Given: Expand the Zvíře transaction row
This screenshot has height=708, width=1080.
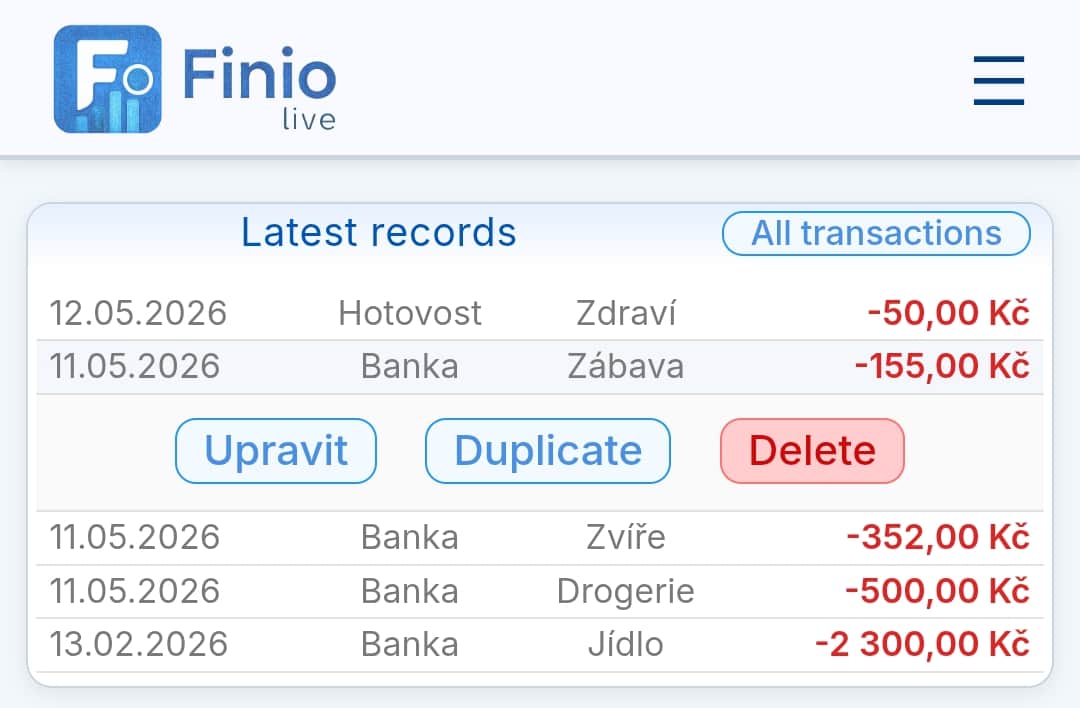Looking at the screenshot, I should 539,537.
